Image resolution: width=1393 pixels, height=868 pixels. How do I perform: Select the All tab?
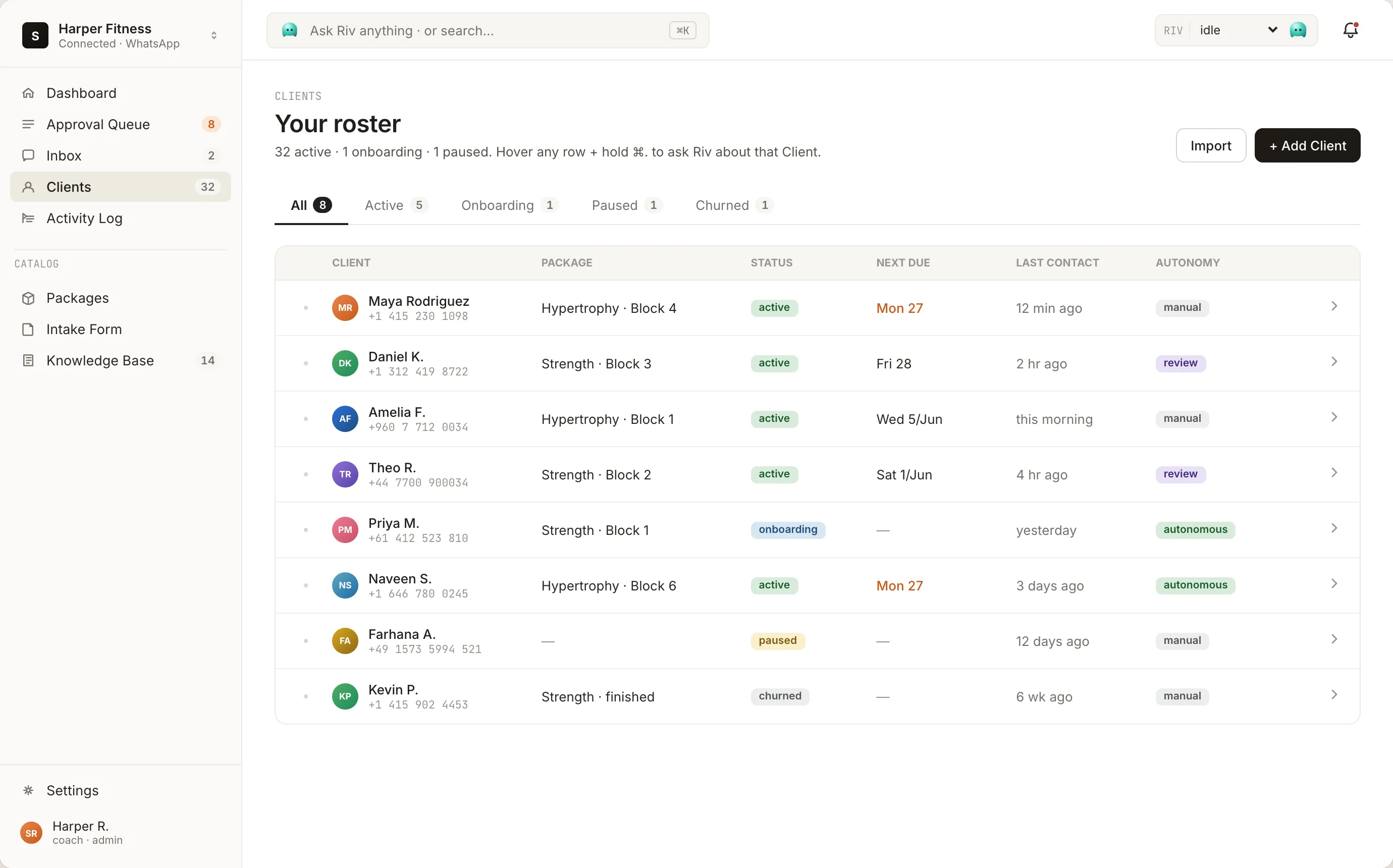click(x=311, y=205)
